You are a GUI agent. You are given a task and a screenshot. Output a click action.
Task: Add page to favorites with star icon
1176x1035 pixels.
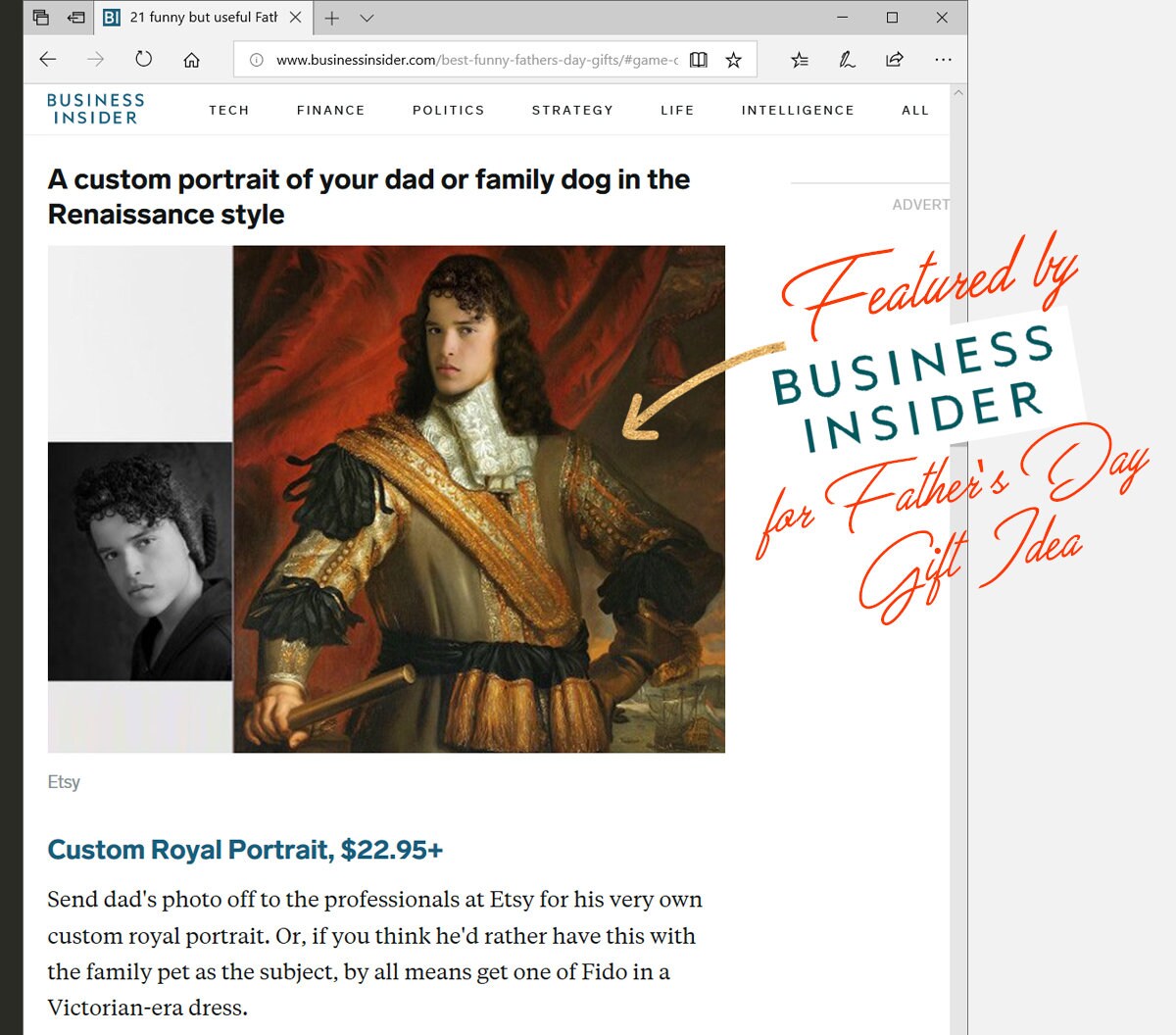733,60
